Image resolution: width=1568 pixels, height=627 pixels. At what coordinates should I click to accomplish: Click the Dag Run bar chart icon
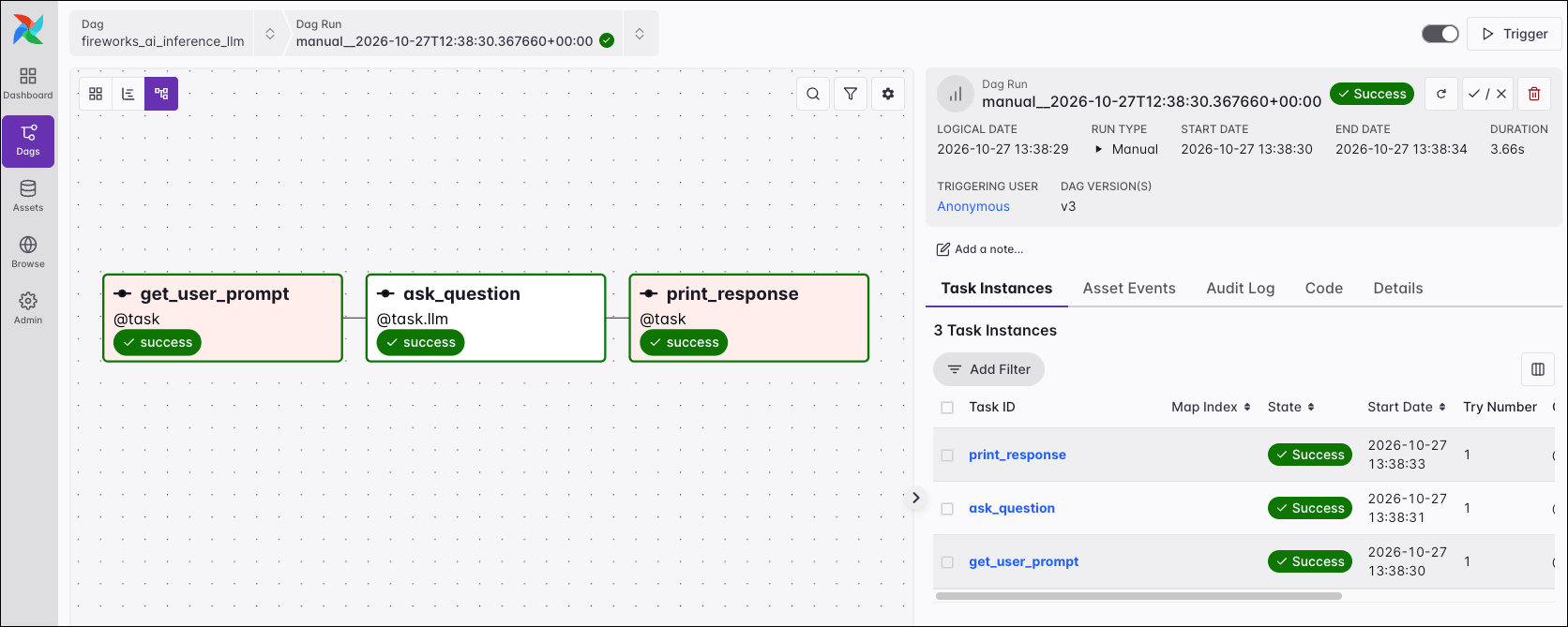tap(956, 94)
